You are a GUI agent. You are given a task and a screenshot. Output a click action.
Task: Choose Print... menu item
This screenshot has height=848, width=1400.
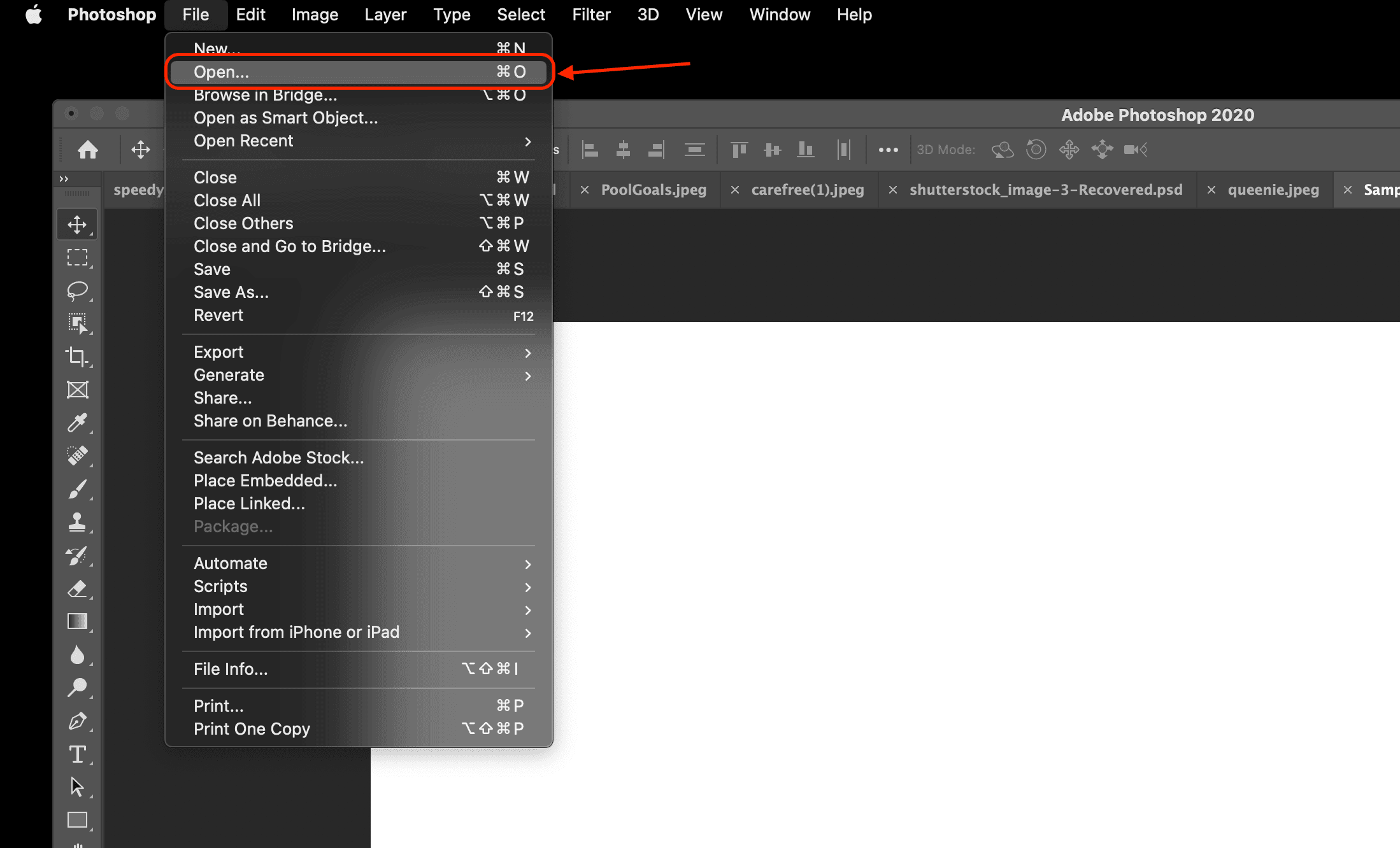coord(359,706)
